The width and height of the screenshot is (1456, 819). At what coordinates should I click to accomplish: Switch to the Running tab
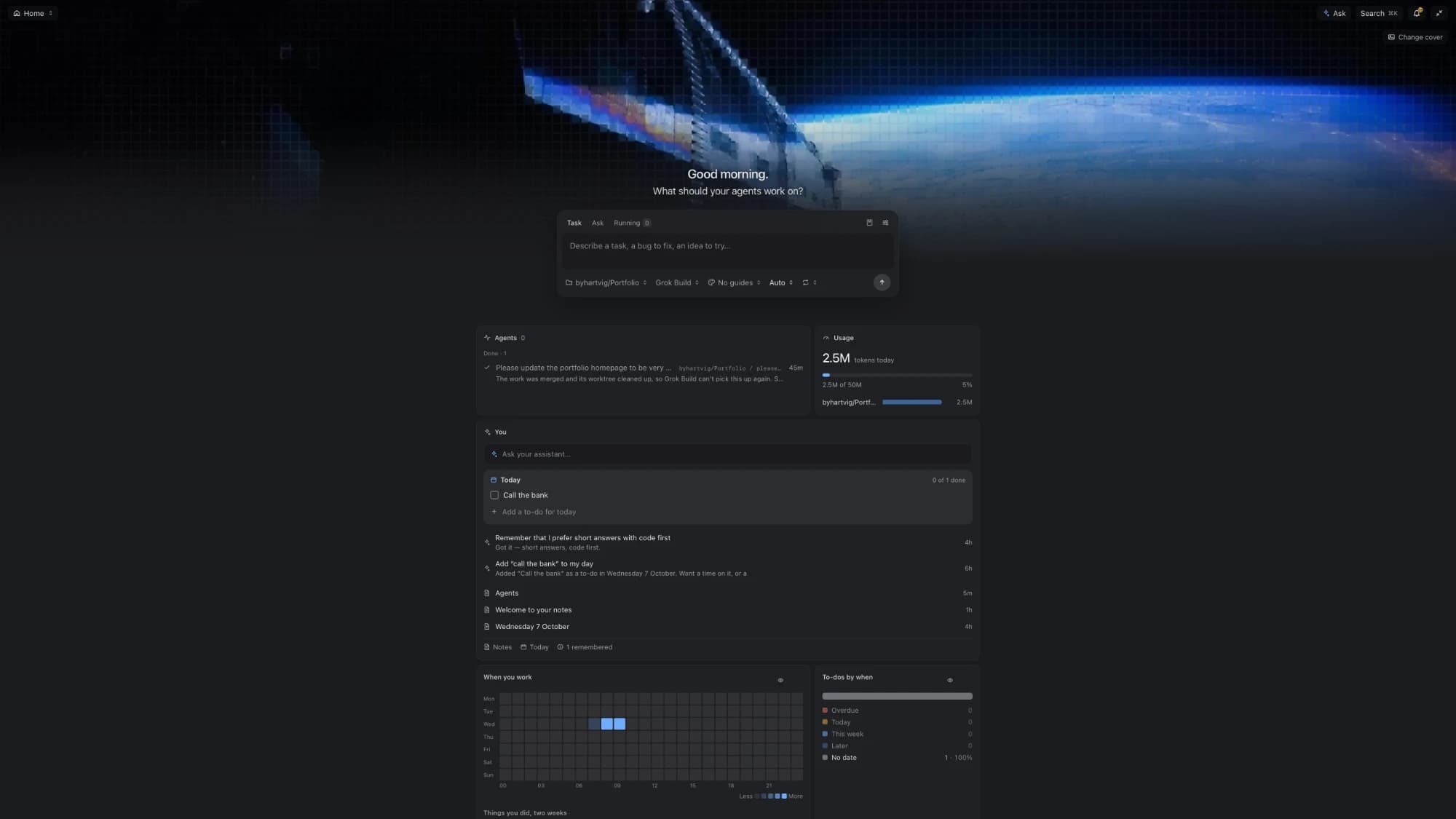632,223
